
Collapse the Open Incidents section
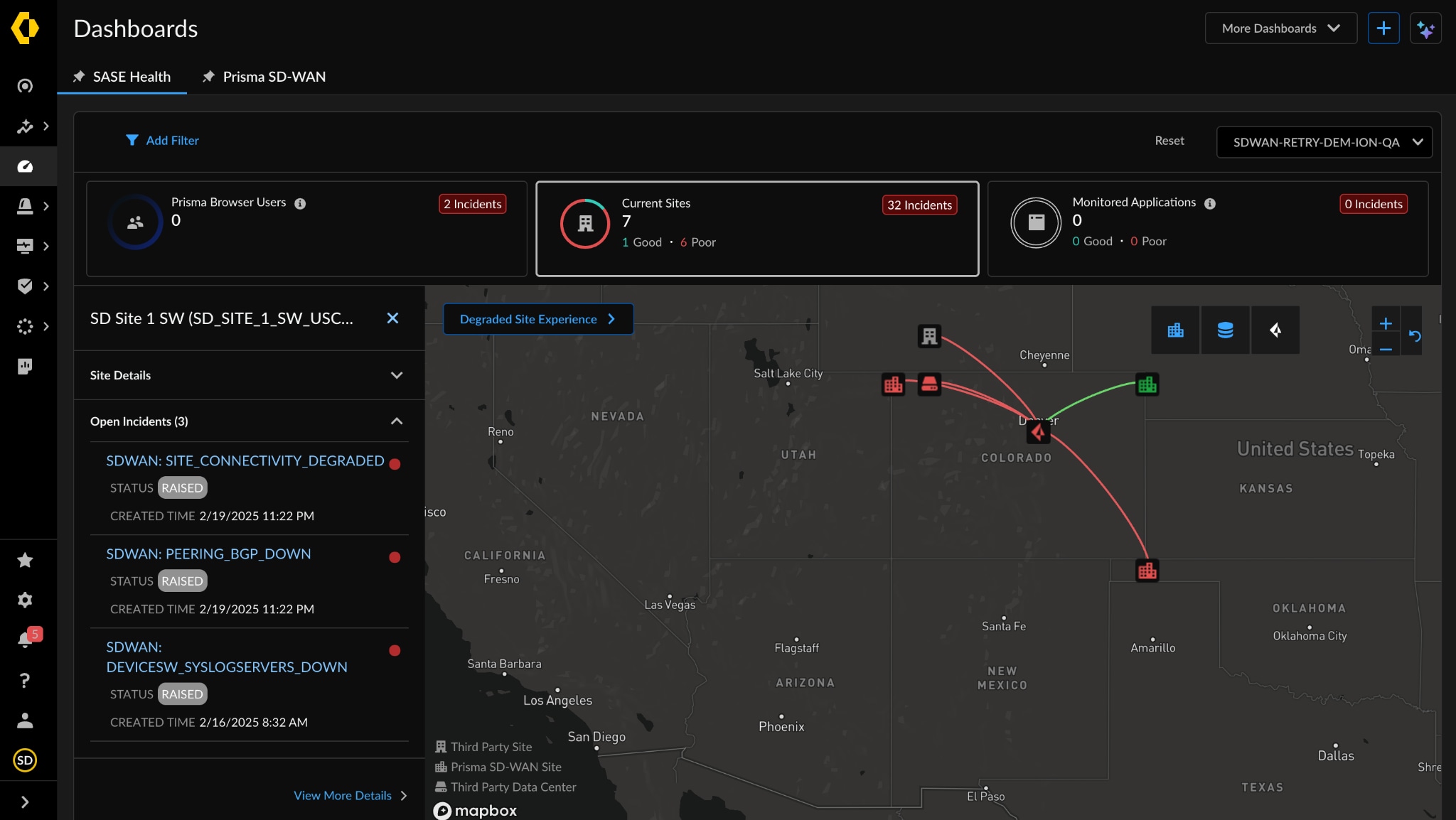tap(397, 421)
